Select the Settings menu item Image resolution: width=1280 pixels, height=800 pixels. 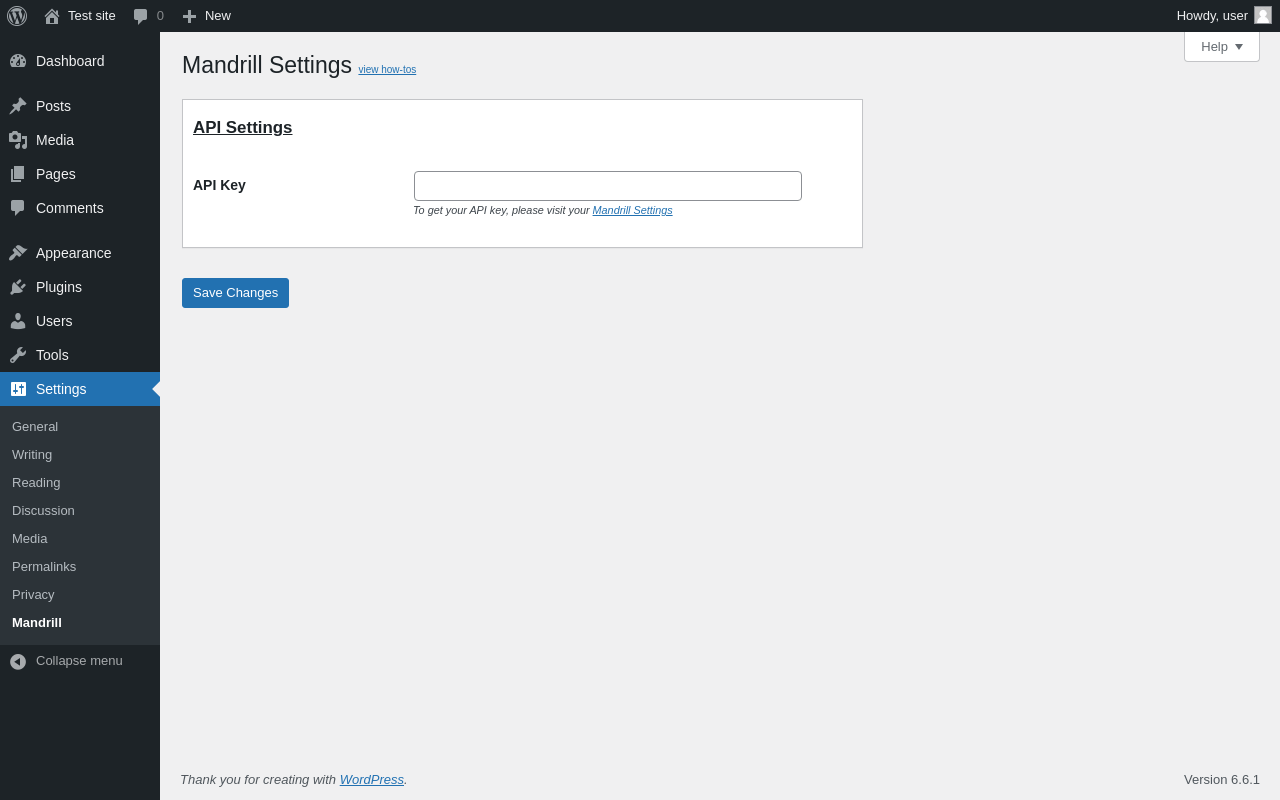click(x=80, y=389)
